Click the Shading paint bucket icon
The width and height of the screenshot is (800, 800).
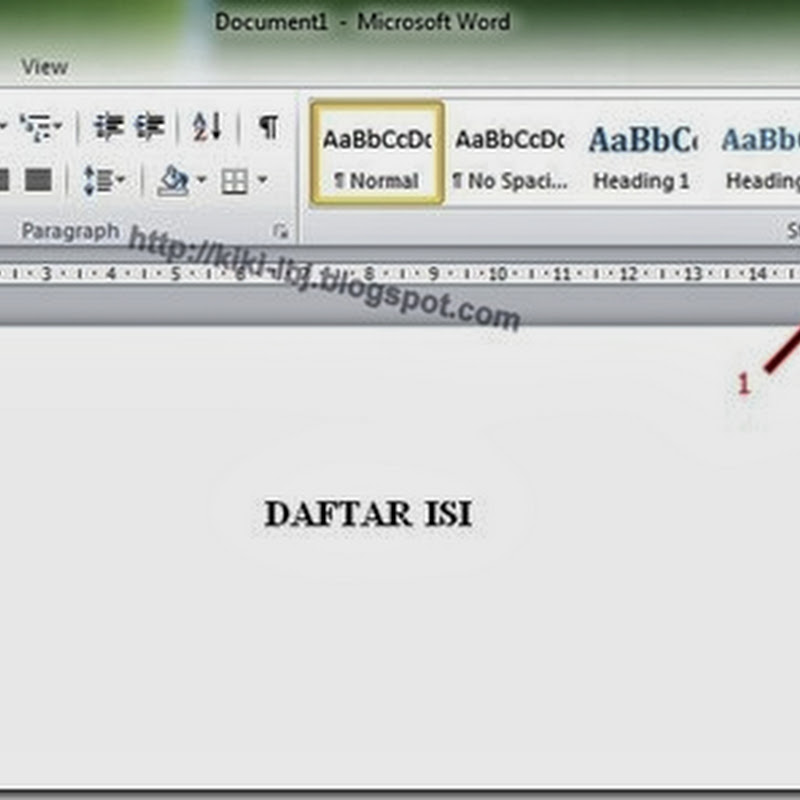(174, 181)
